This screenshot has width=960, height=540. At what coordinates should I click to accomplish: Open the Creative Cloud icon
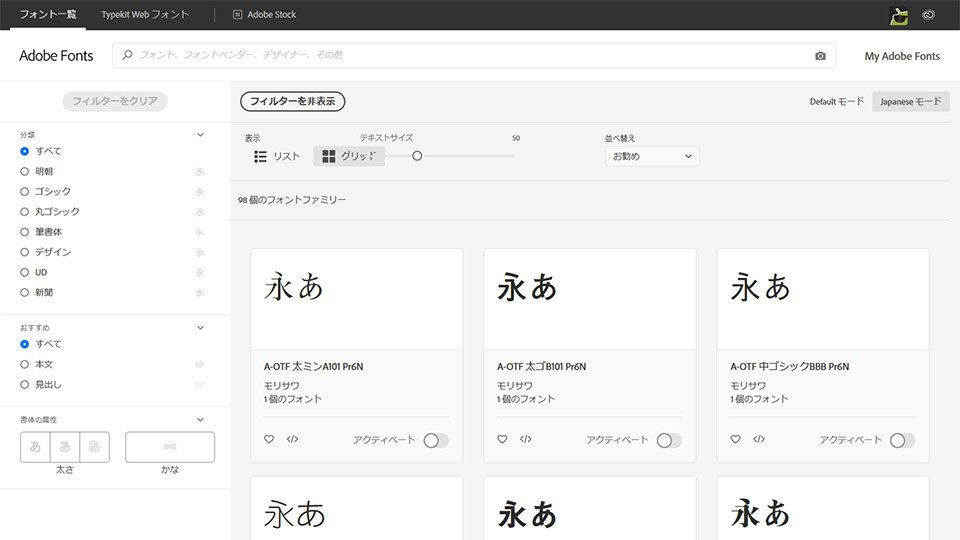pyautogui.click(x=928, y=15)
